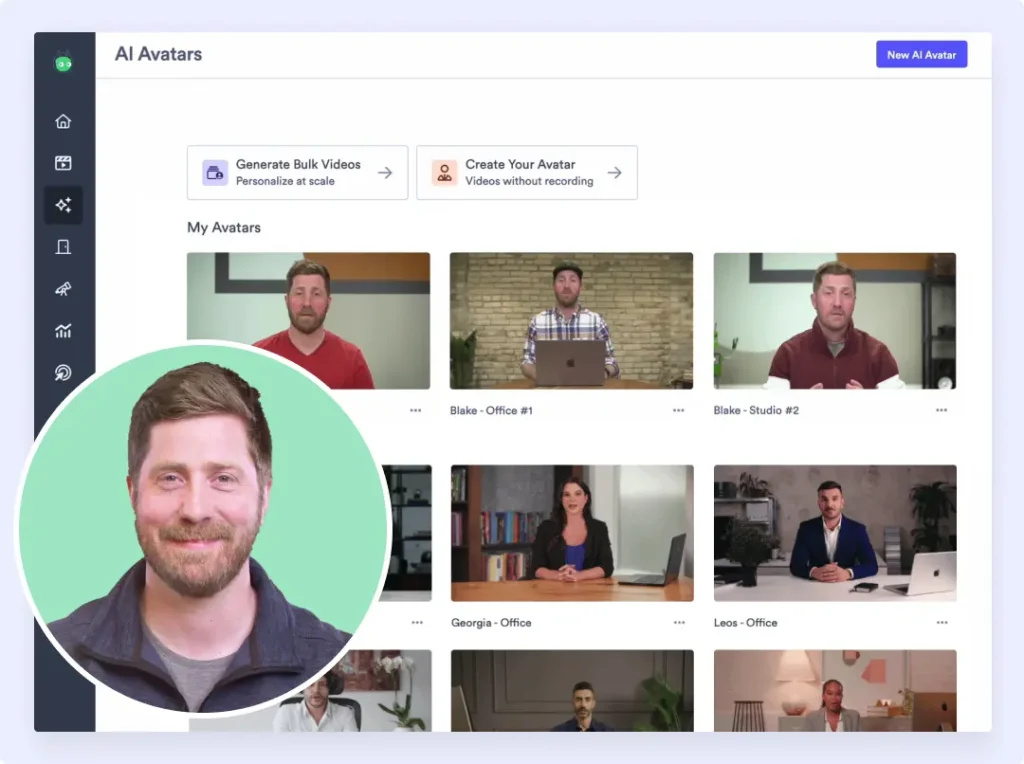Screen dimensions: 1024x764
Task: Click the telescope icon in the sidebar
Action: (x=63, y=289)
